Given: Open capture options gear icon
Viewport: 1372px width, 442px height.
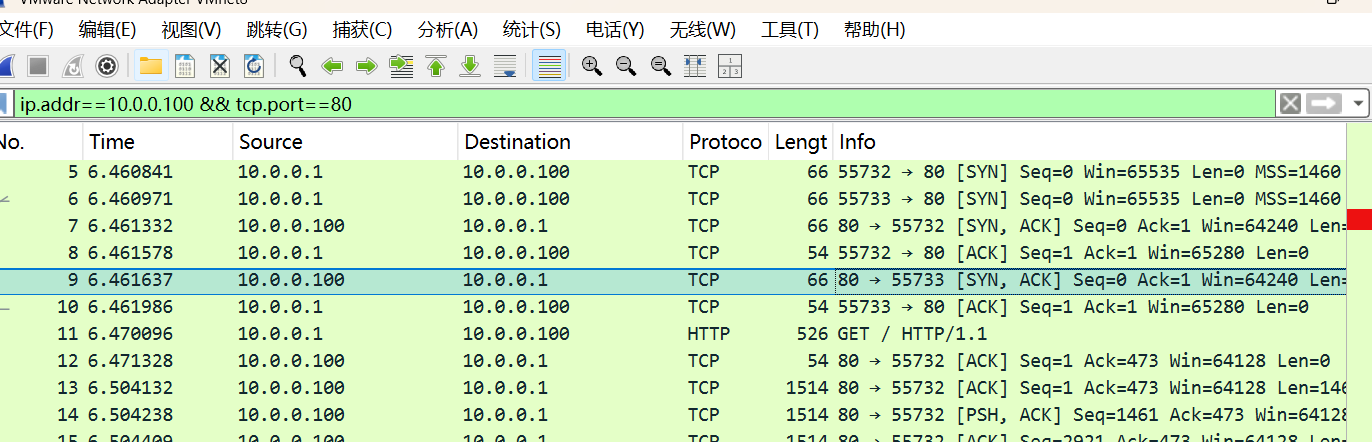Looking at the screenshot, I should coord(107,67).
